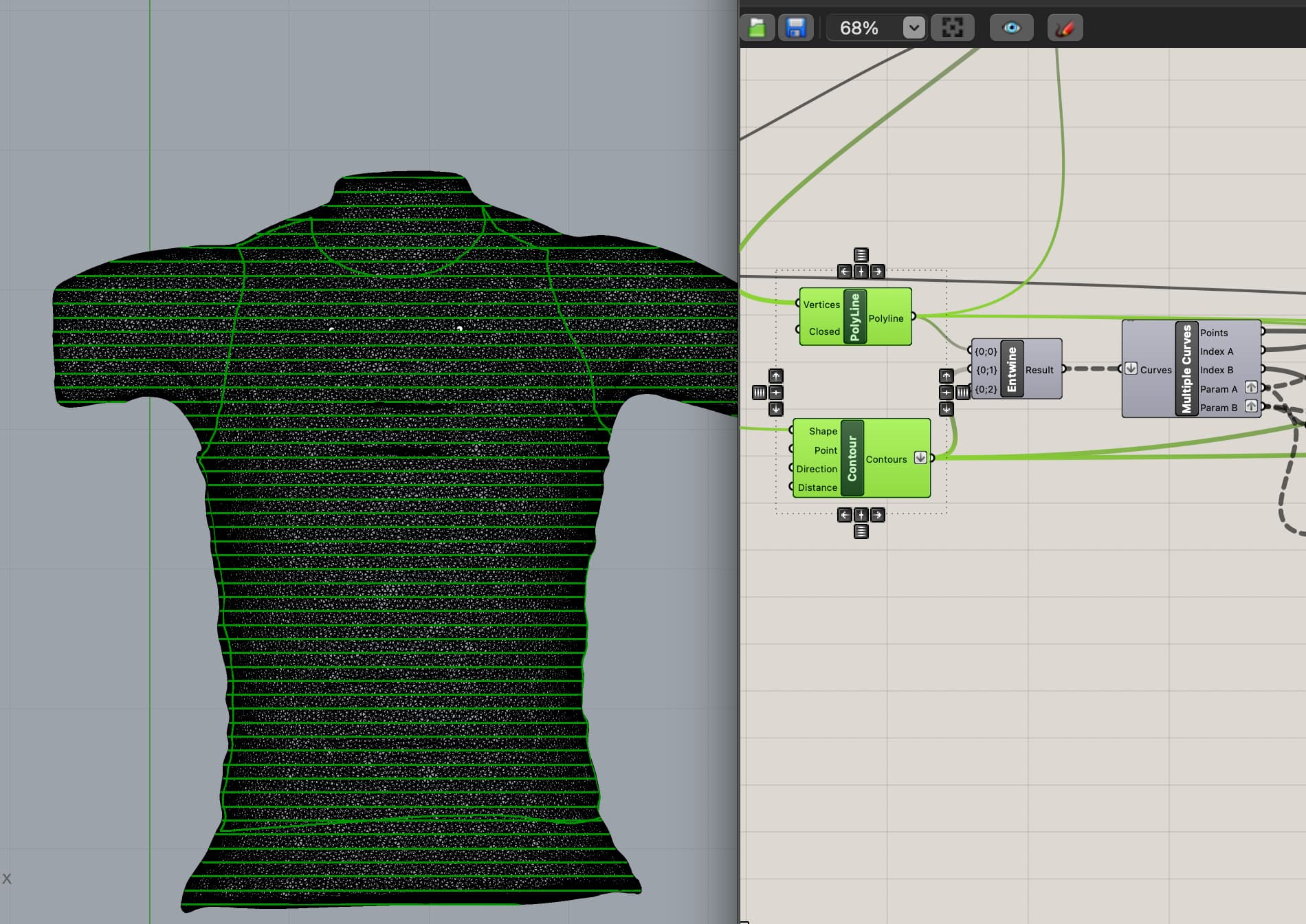Select the Multiple Curves component title bar
The height and width of the screenshot is (924, 1306).
point(1186,369)
